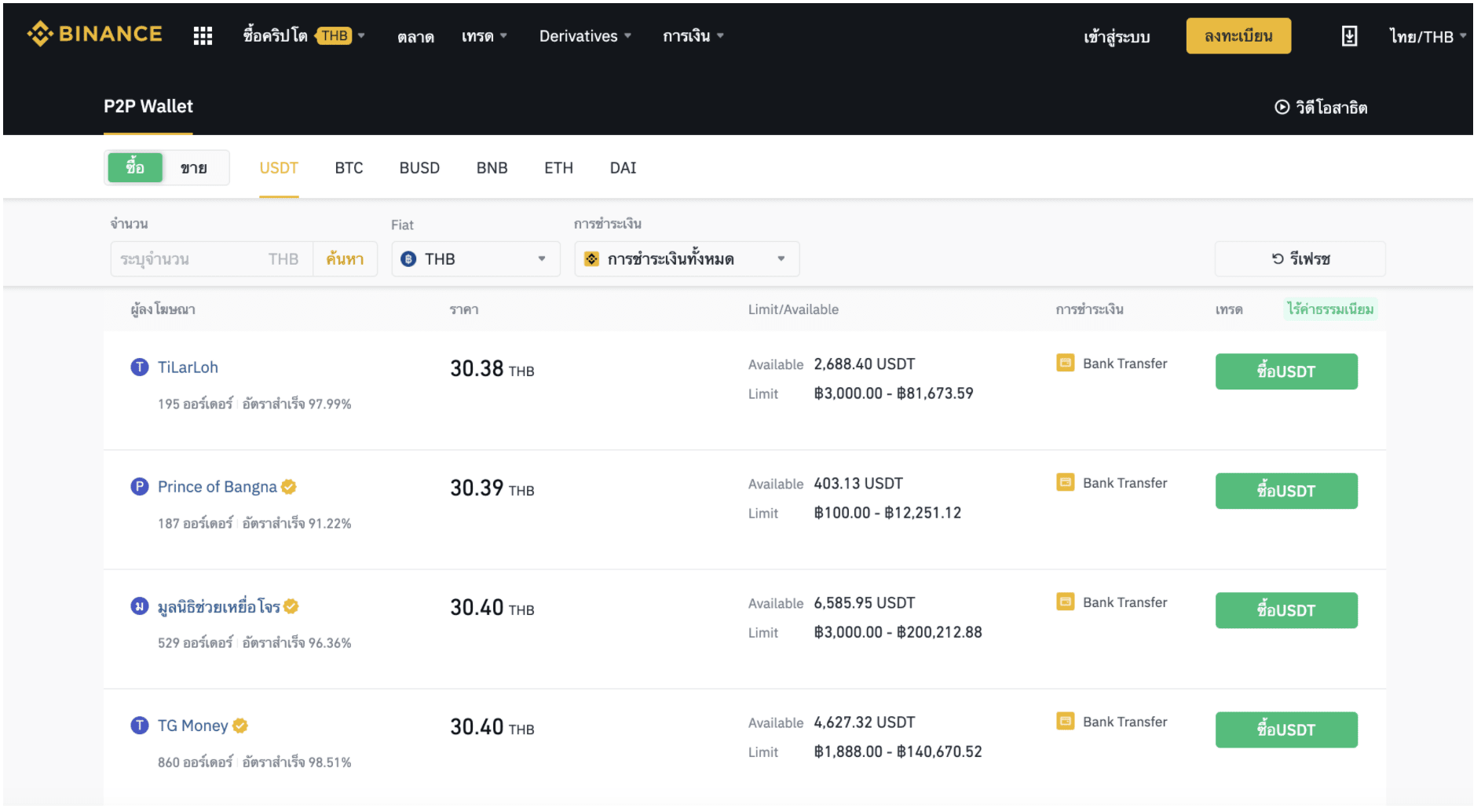The image size is (1481, 812).
Task: Buy USDT from มูลนิธิช่วยเหยื่อโจร
Action: click(x=1286, y=610)
